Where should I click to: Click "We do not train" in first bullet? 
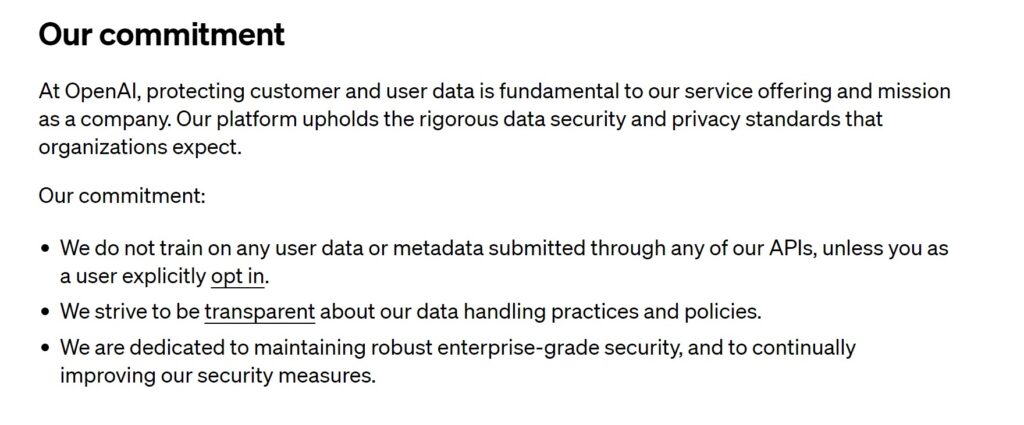click(126, 247)
